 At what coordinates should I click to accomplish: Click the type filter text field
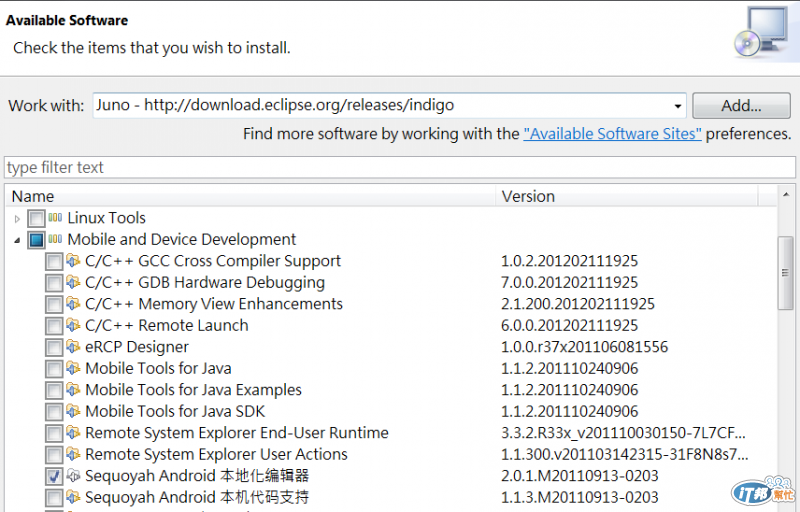point(400,167)
